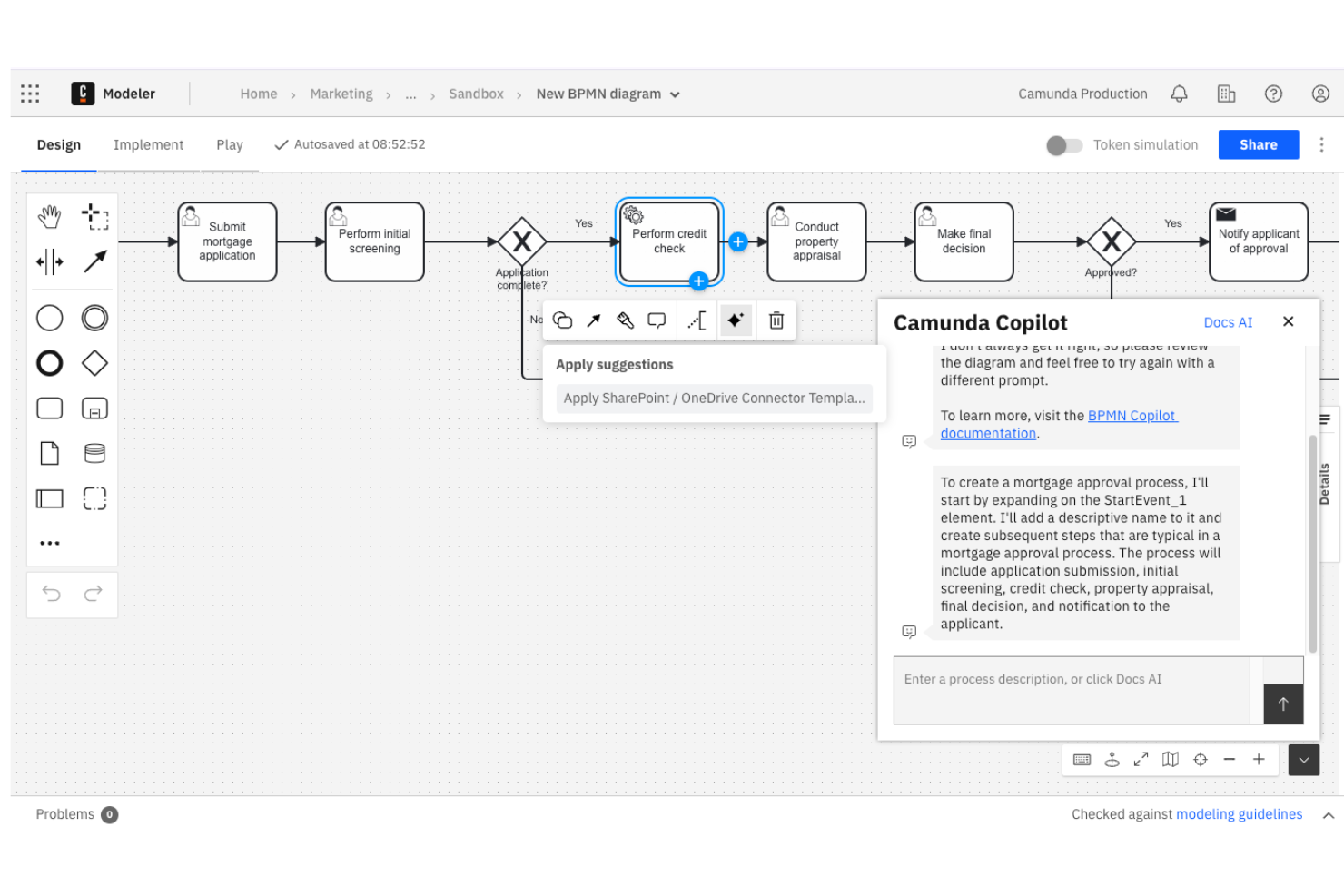Add a data object from the palette

tap(50, 453)
